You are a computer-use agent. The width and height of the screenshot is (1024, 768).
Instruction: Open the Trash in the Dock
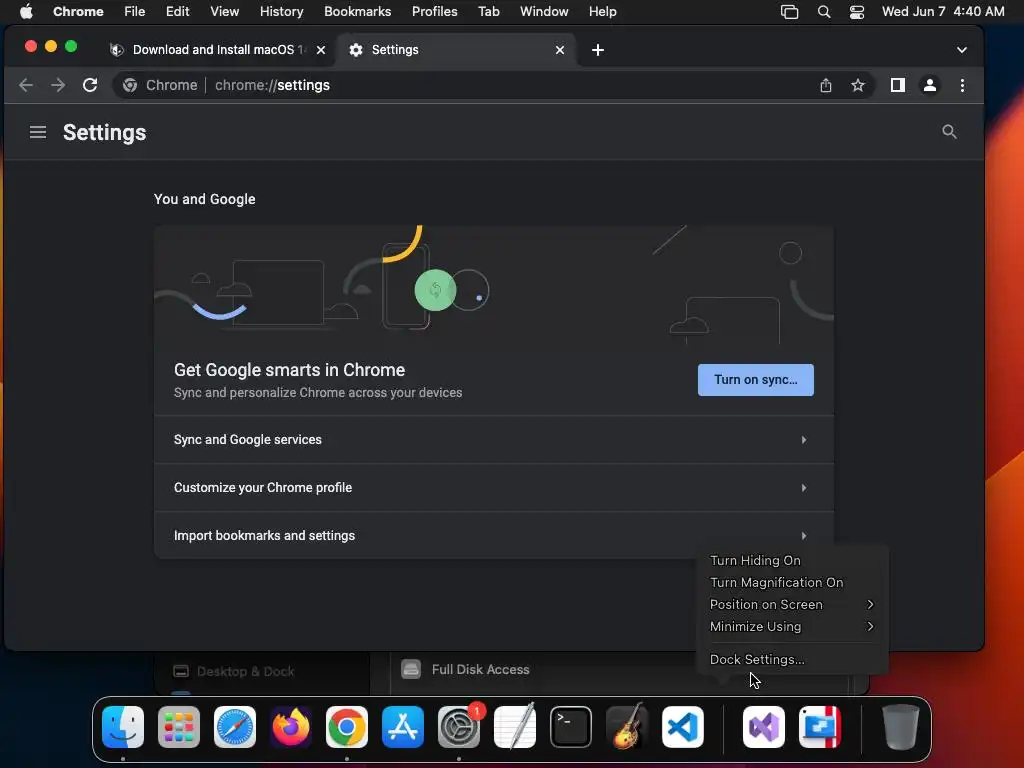point(901,727)
